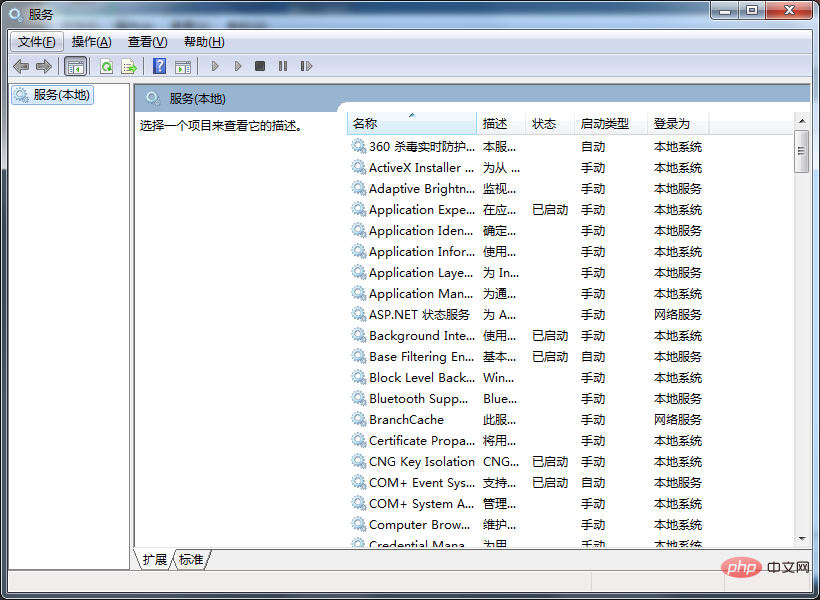Click the Services icon in the title bar
Viewport: 820px width, 600px height.
[16, 15]
